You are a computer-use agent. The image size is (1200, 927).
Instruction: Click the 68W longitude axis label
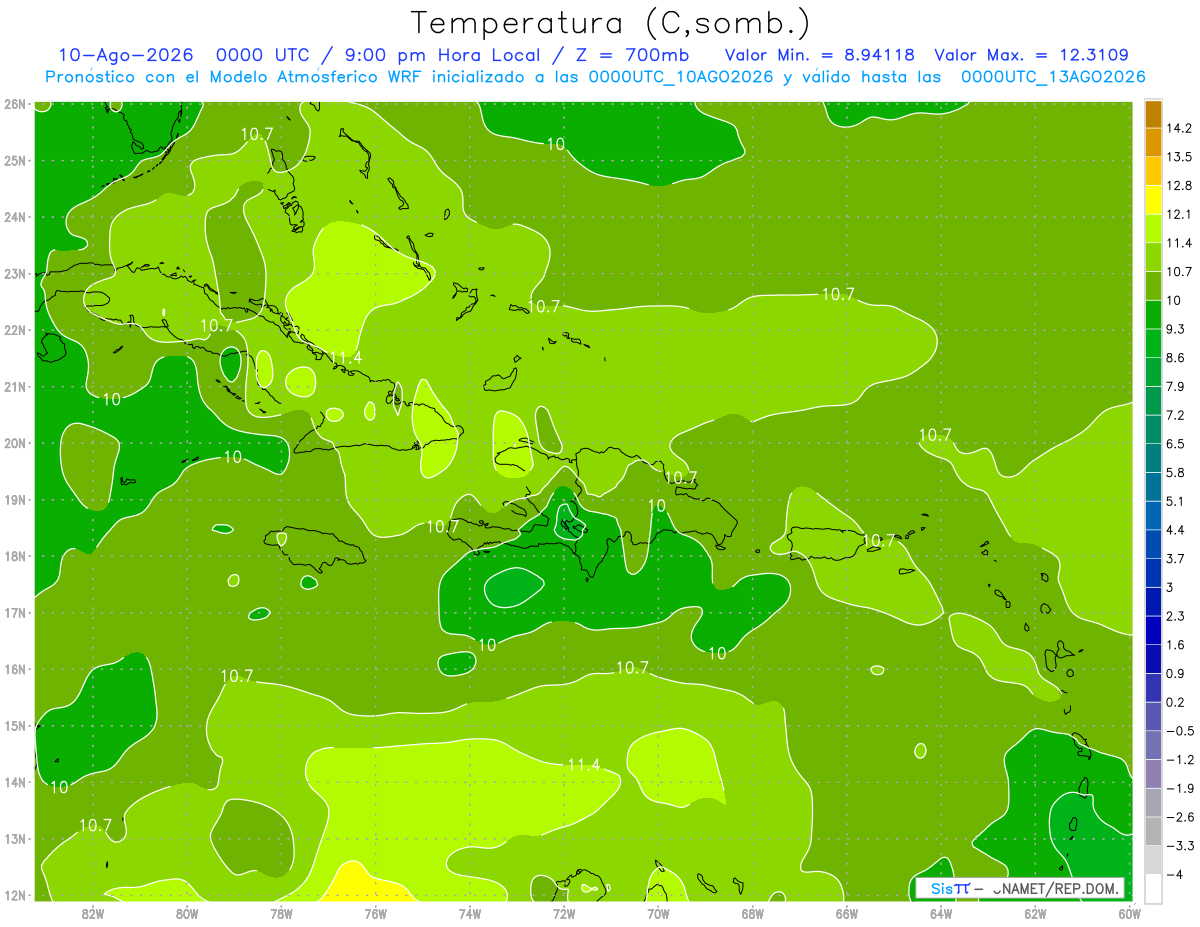click(752, 913)
